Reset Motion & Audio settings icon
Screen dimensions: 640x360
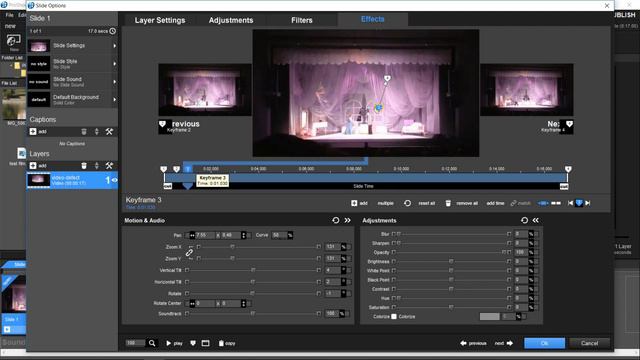click(336, 220)
